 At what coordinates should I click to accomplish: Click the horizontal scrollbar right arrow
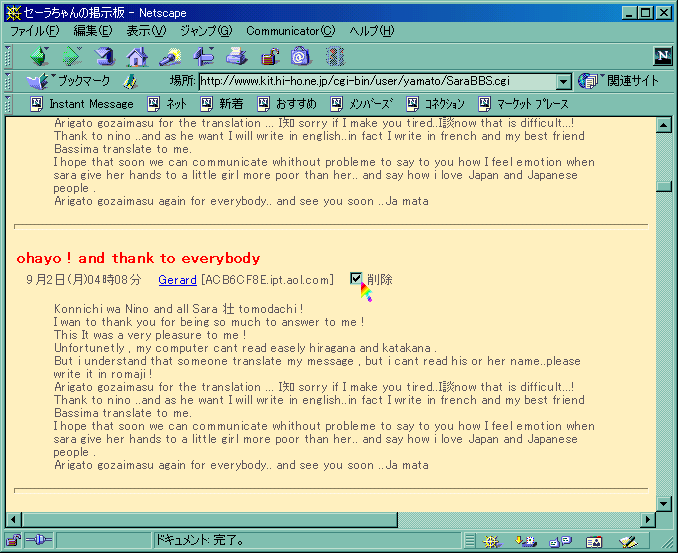(x=648, y=519)
